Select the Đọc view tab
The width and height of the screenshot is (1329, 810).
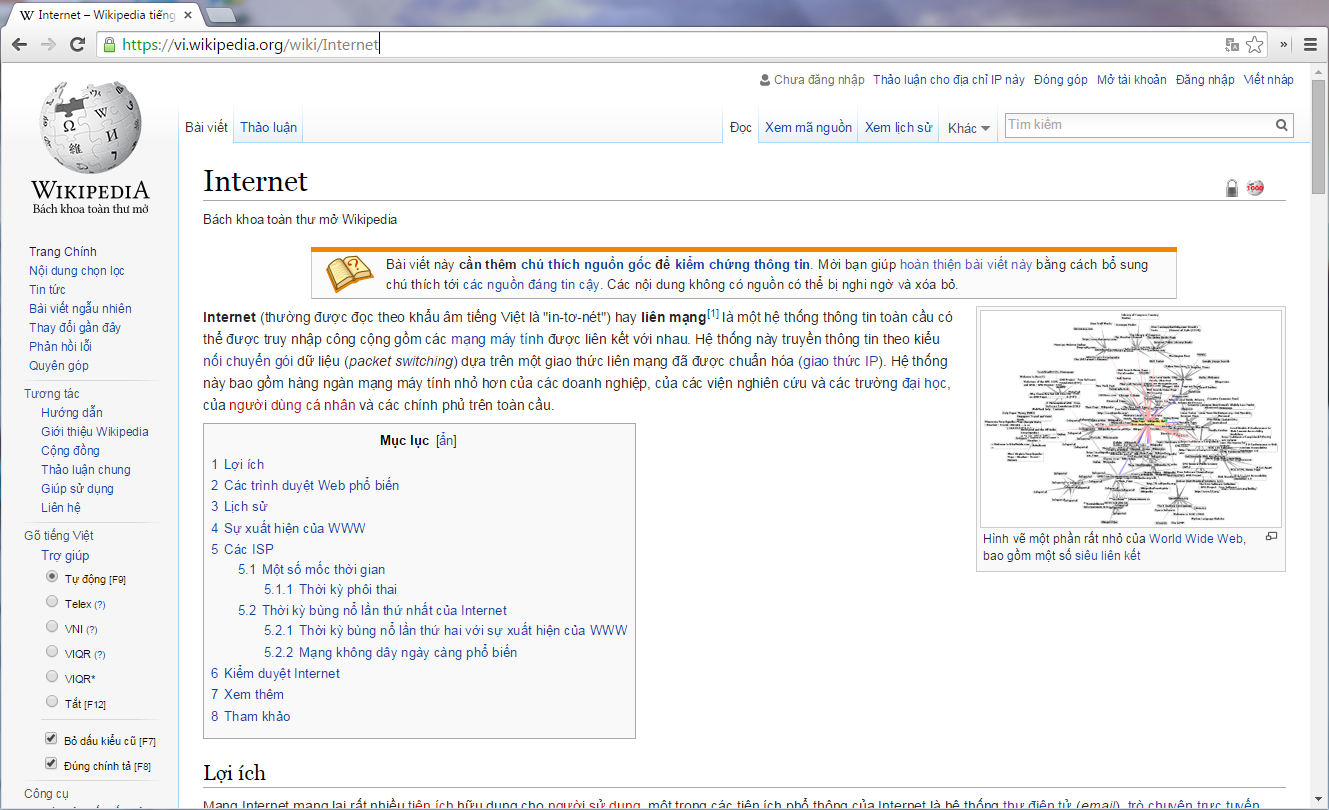click(740, 127)
